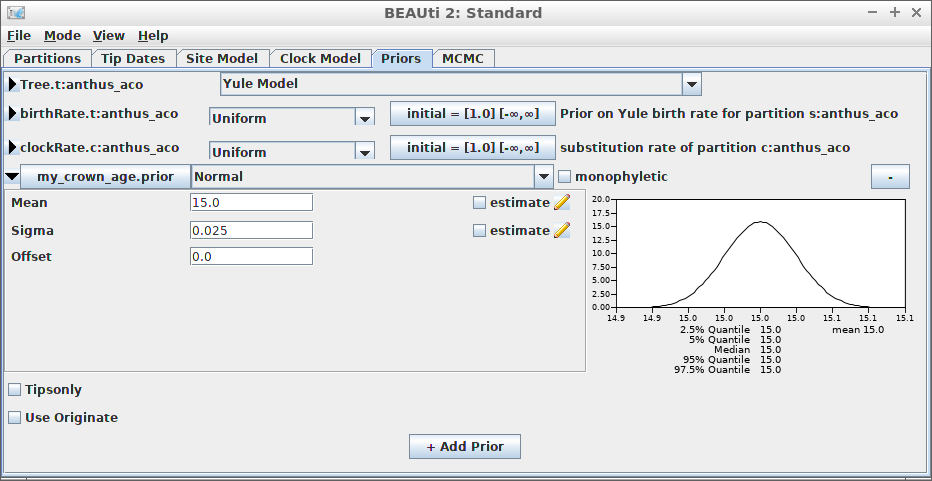Screen dimensions: 932x481
Task: Open the View menu
Action: click(109, 36)
